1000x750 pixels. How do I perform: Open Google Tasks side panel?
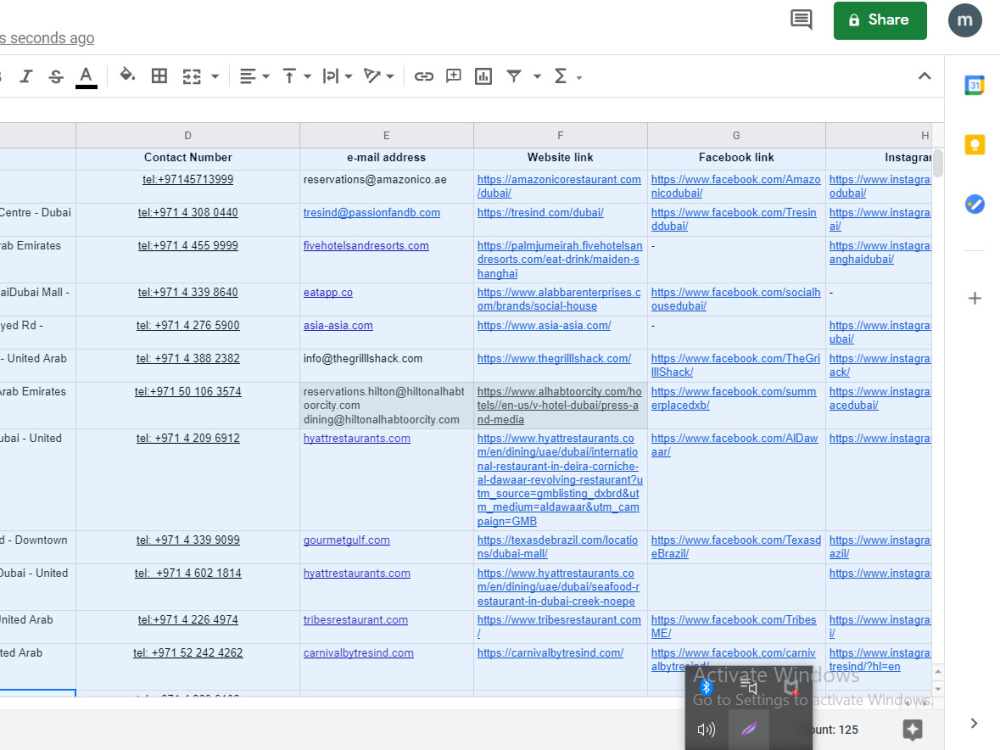click(974, 204)
